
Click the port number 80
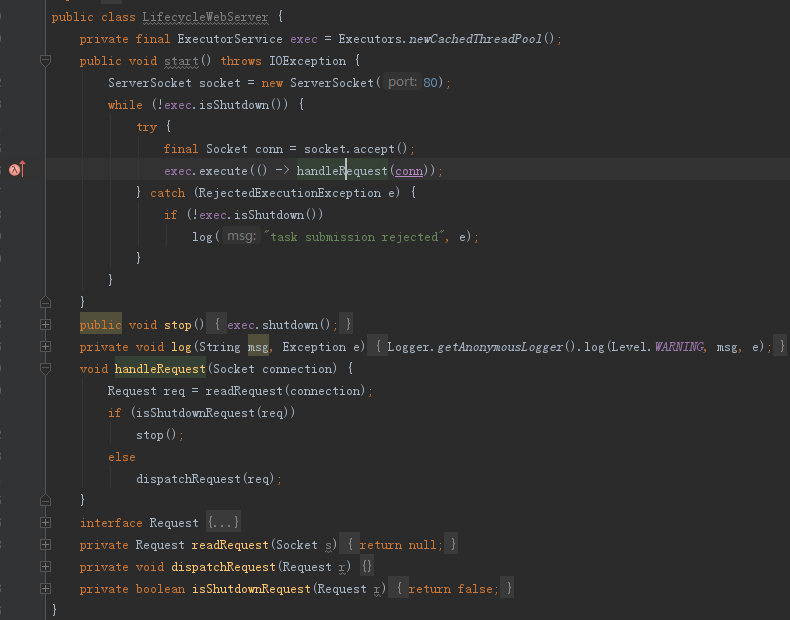430,83
